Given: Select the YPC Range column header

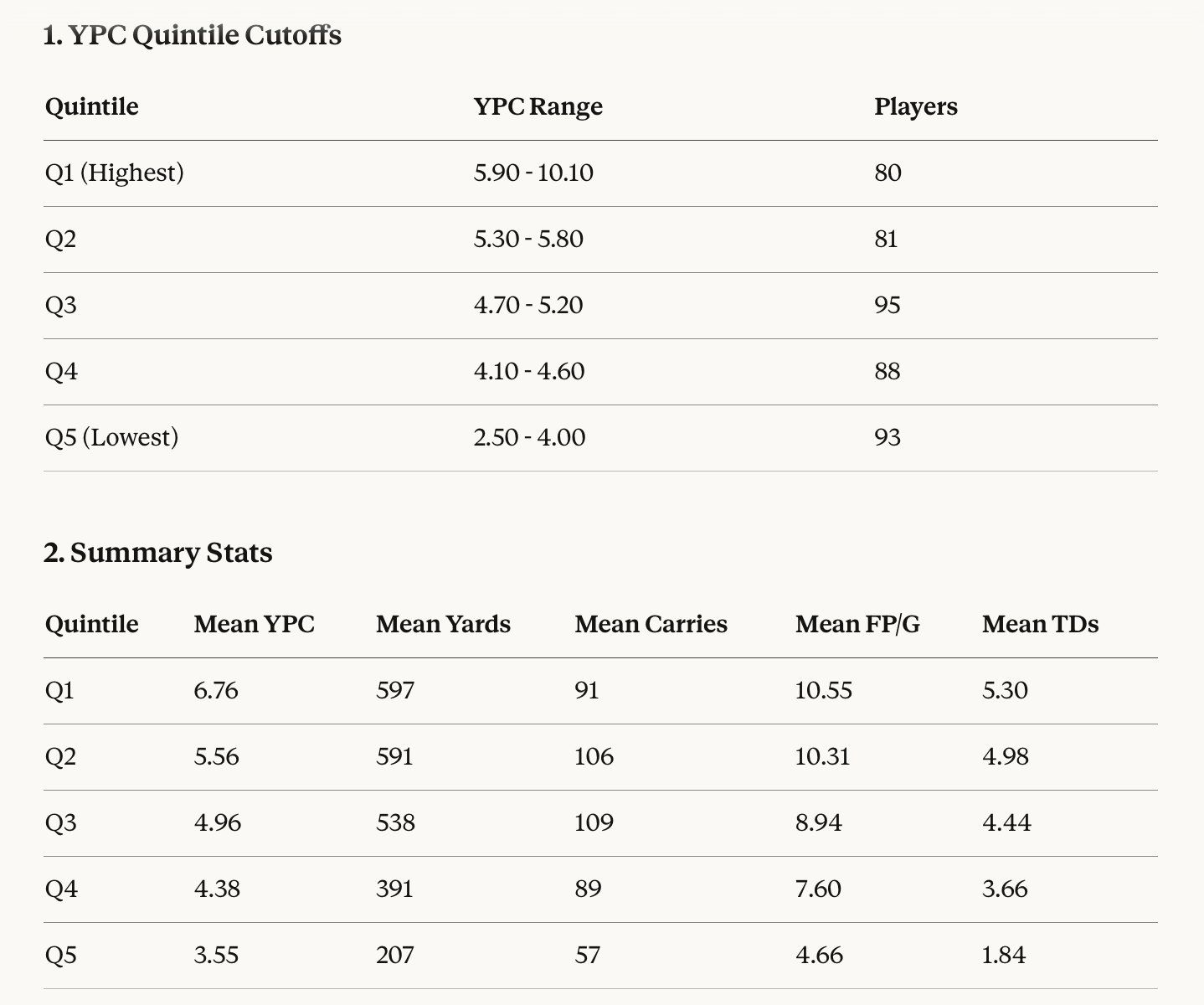Looking at the screenshot, I should [538, 107].
